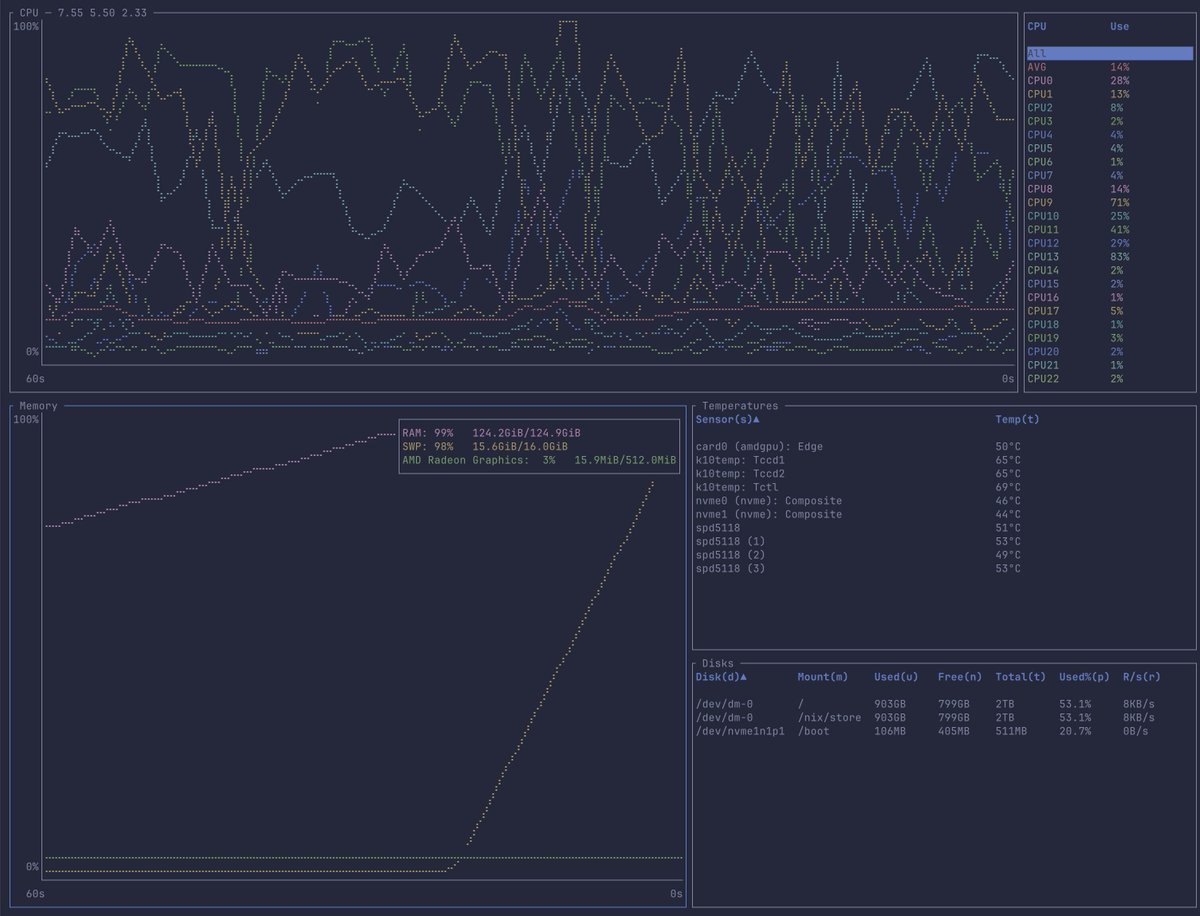The image size is (1200, 916).
Task: Sort disks by R/s(r) column header
Action: click(1142, 677)
